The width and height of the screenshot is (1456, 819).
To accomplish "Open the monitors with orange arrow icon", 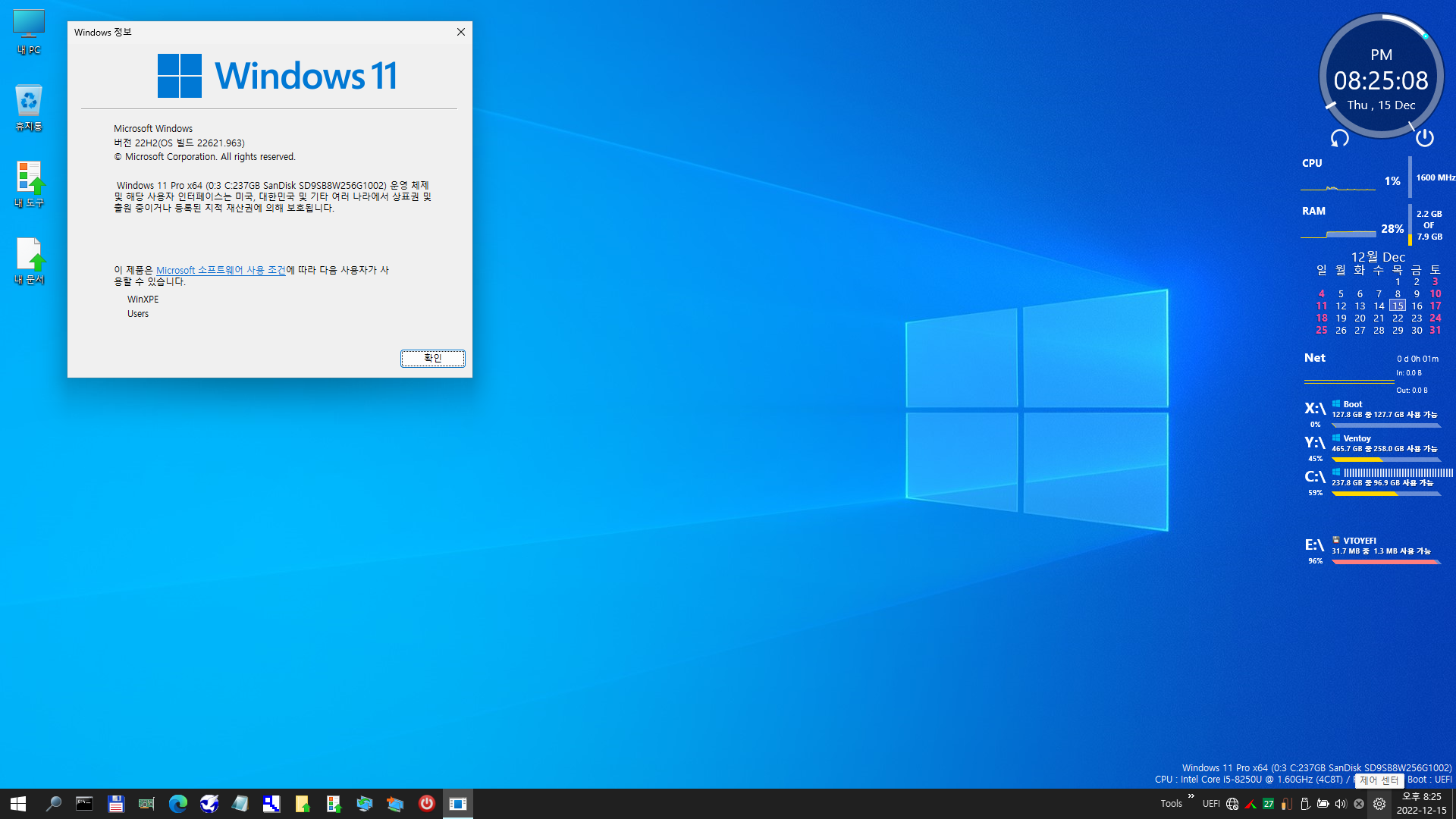I will click(x=395, y=804).
